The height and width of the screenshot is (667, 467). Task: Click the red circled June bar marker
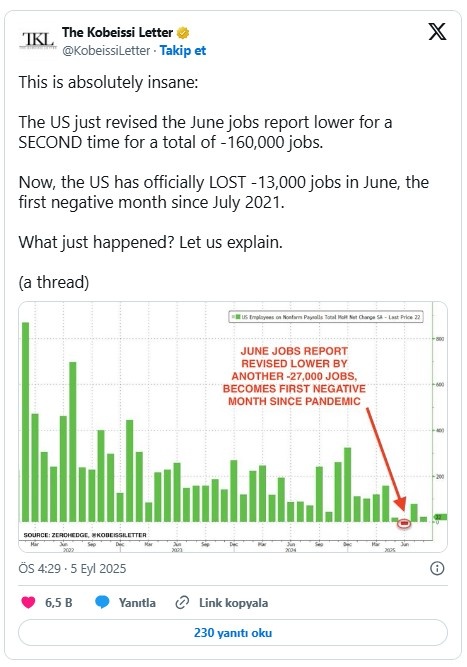[x=404, y=523]
